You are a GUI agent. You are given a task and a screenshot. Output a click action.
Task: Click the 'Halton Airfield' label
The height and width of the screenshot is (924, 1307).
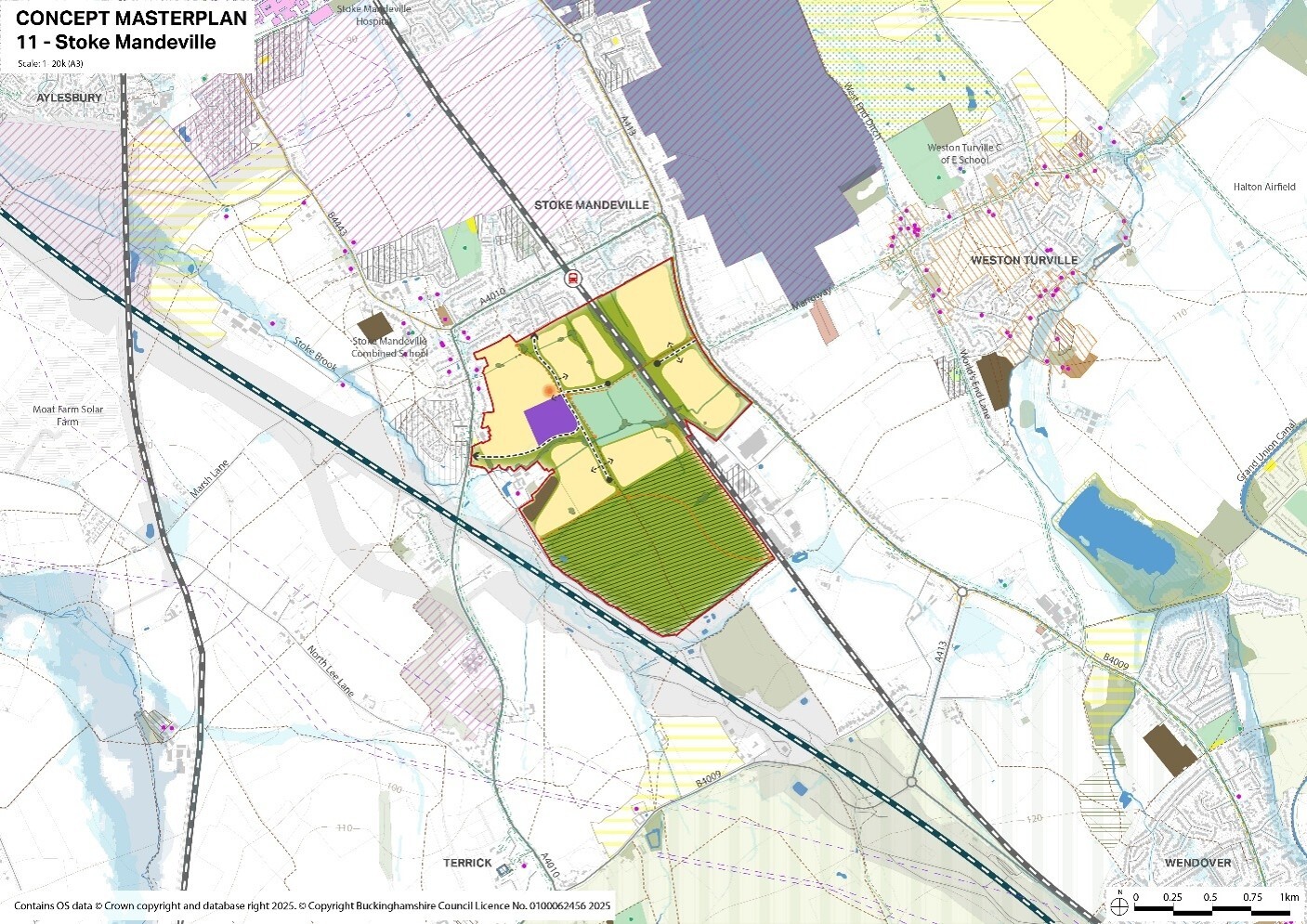click(x=1264, y=187)
